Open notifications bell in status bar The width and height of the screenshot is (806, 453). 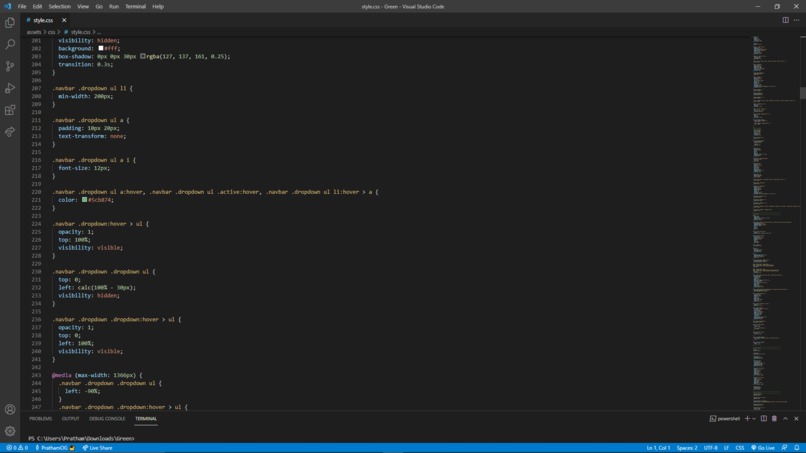(x=797, y=448)
